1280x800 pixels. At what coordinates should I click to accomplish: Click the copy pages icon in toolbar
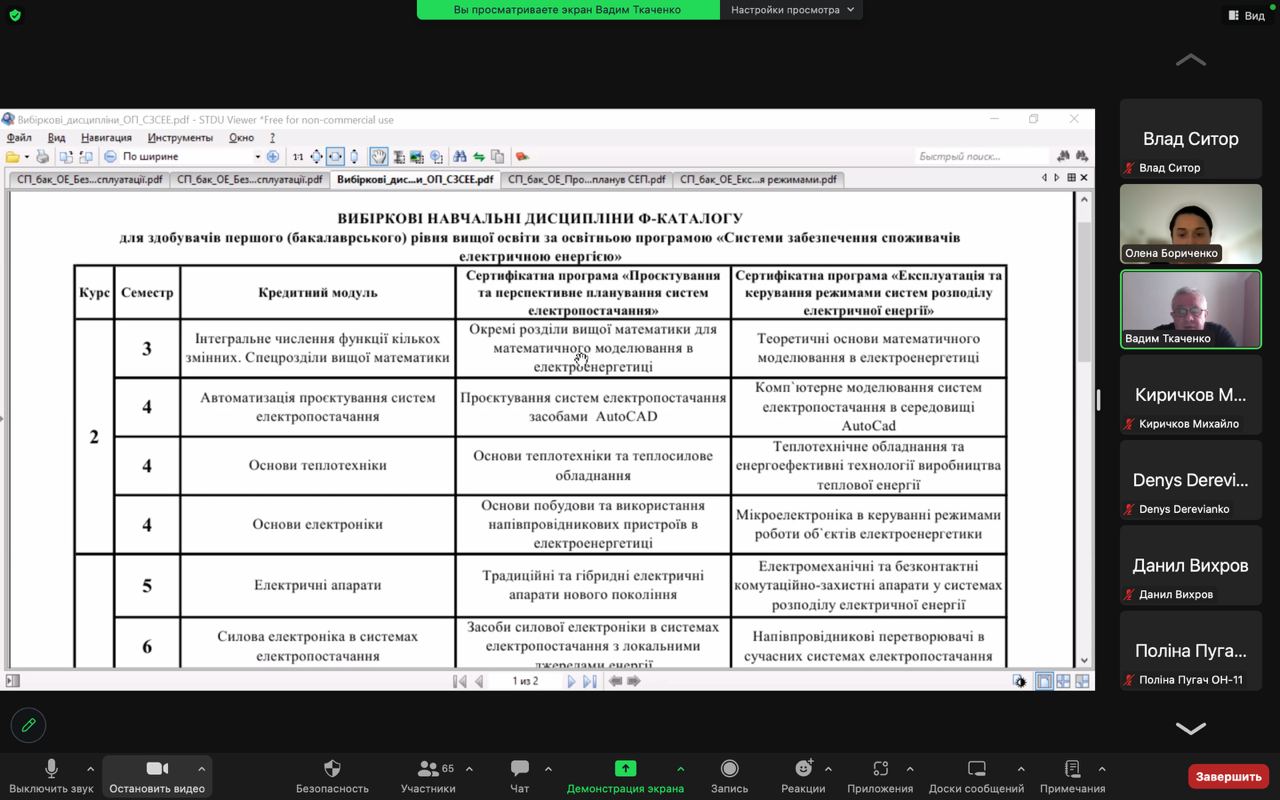tap(497, 157)
